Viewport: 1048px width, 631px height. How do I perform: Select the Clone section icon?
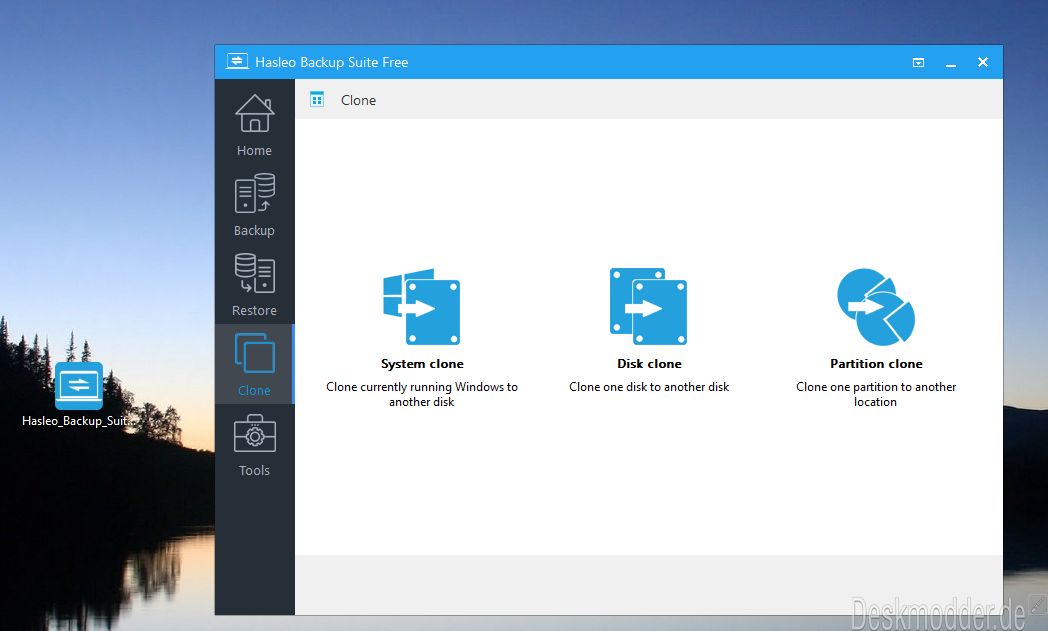pyautogui.click(x=254, y=353)
